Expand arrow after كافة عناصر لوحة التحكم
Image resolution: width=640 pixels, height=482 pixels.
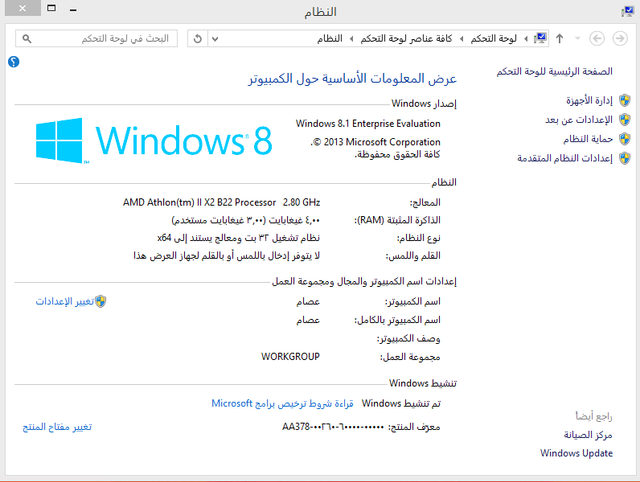351,39
